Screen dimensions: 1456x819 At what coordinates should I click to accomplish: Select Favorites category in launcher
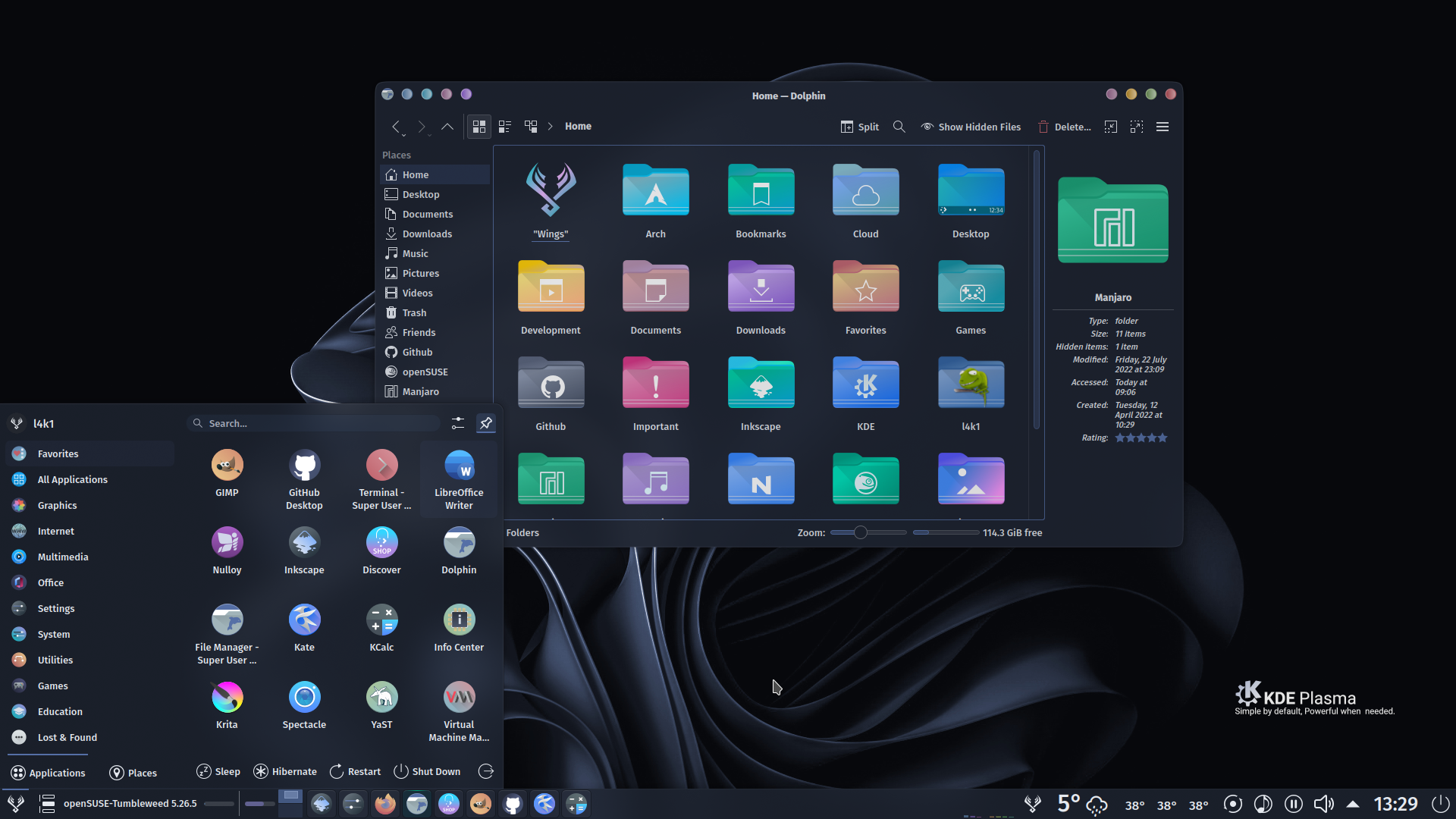[x=90, y=453]
